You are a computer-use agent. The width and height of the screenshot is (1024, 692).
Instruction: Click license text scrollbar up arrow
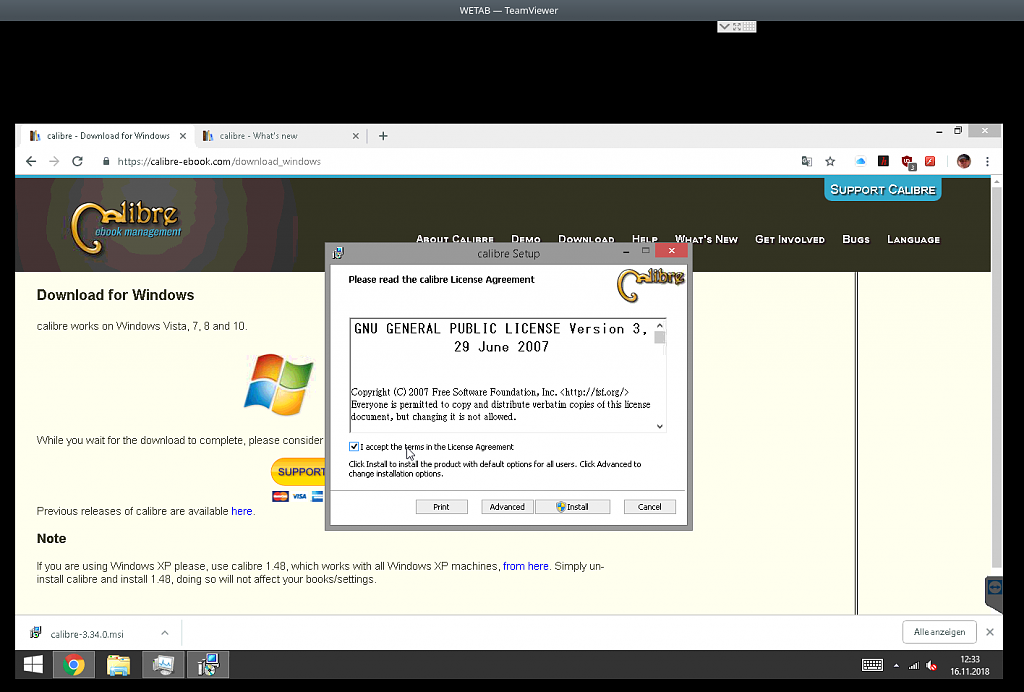[x=660, y=325]
